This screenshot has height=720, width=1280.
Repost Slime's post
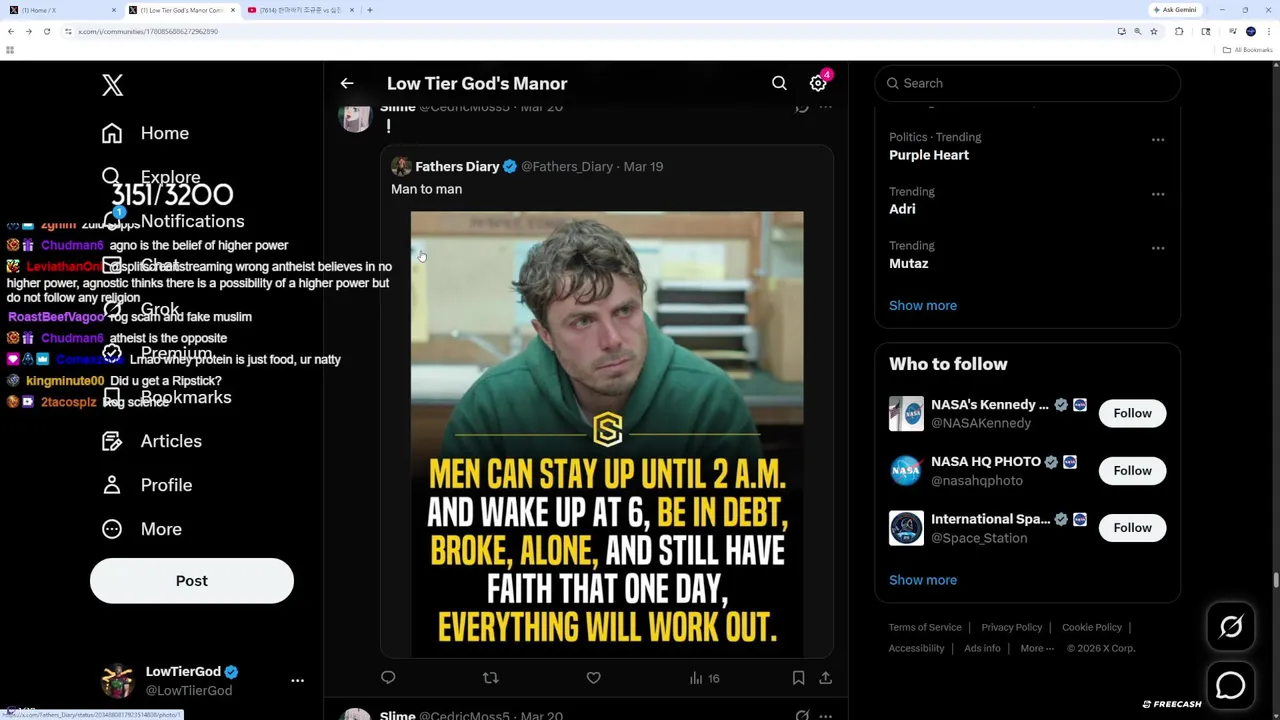[490, 678]
